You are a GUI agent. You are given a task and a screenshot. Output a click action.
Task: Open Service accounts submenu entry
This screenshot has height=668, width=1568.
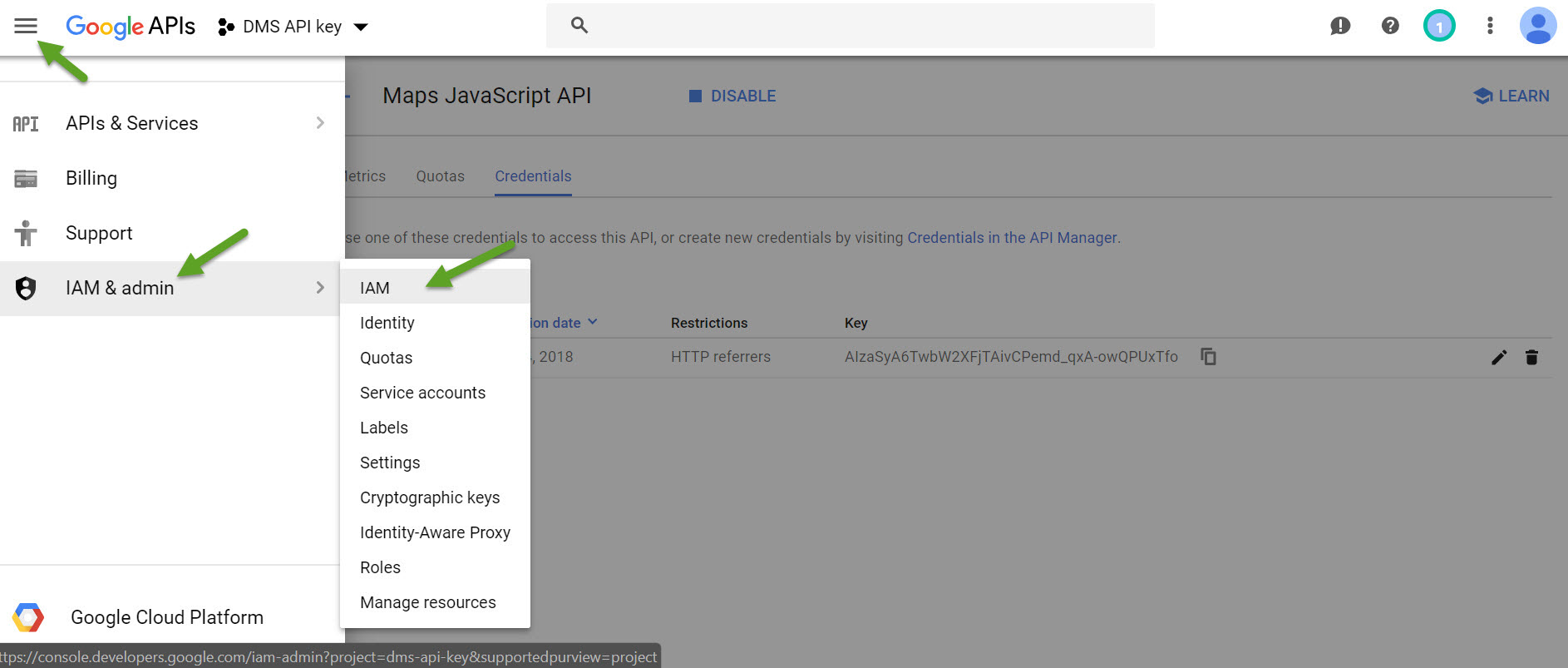click(435, 393)
